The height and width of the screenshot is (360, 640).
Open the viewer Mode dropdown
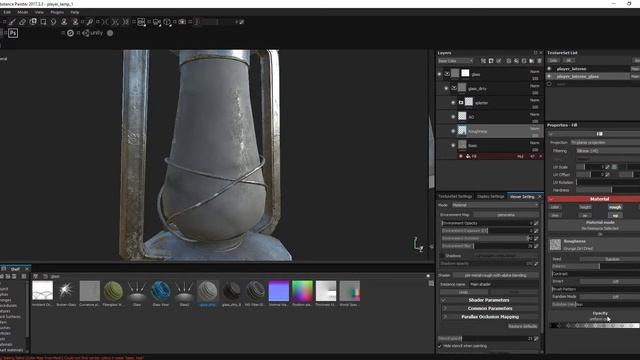tap(495, 205)
